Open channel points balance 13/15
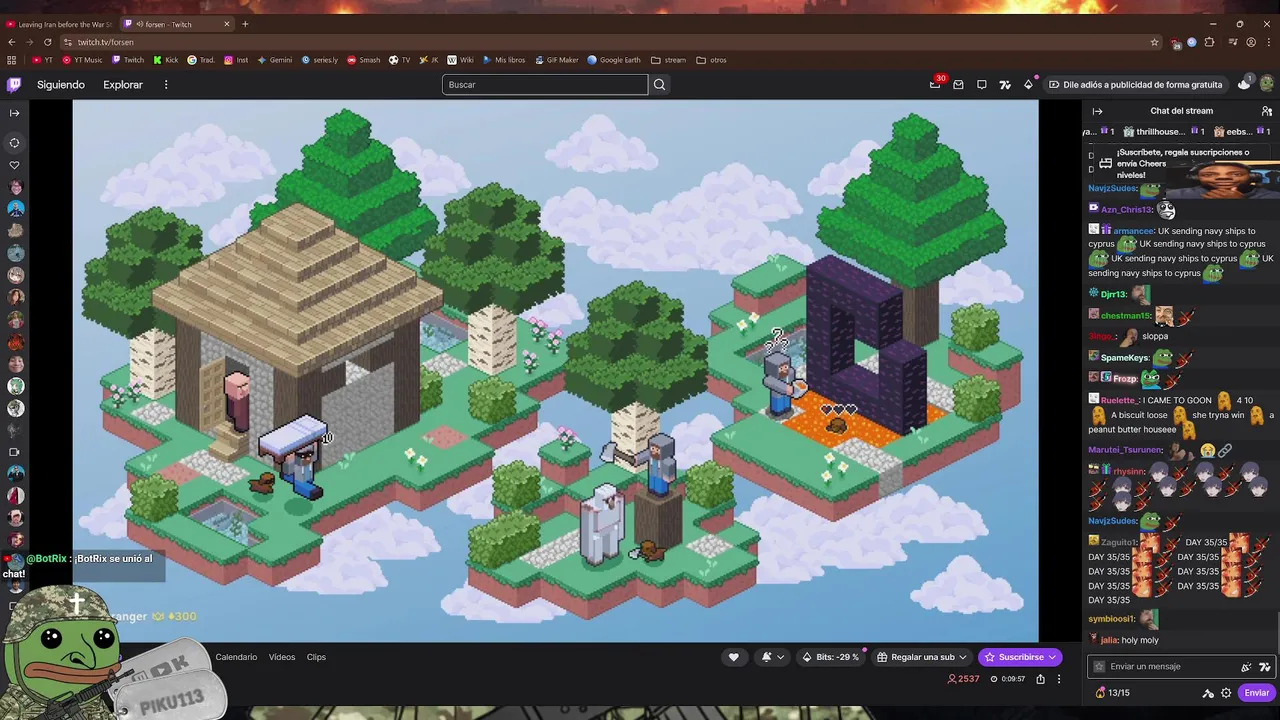Screen dimensions: 1280x720 click(x=1112, y=693)
